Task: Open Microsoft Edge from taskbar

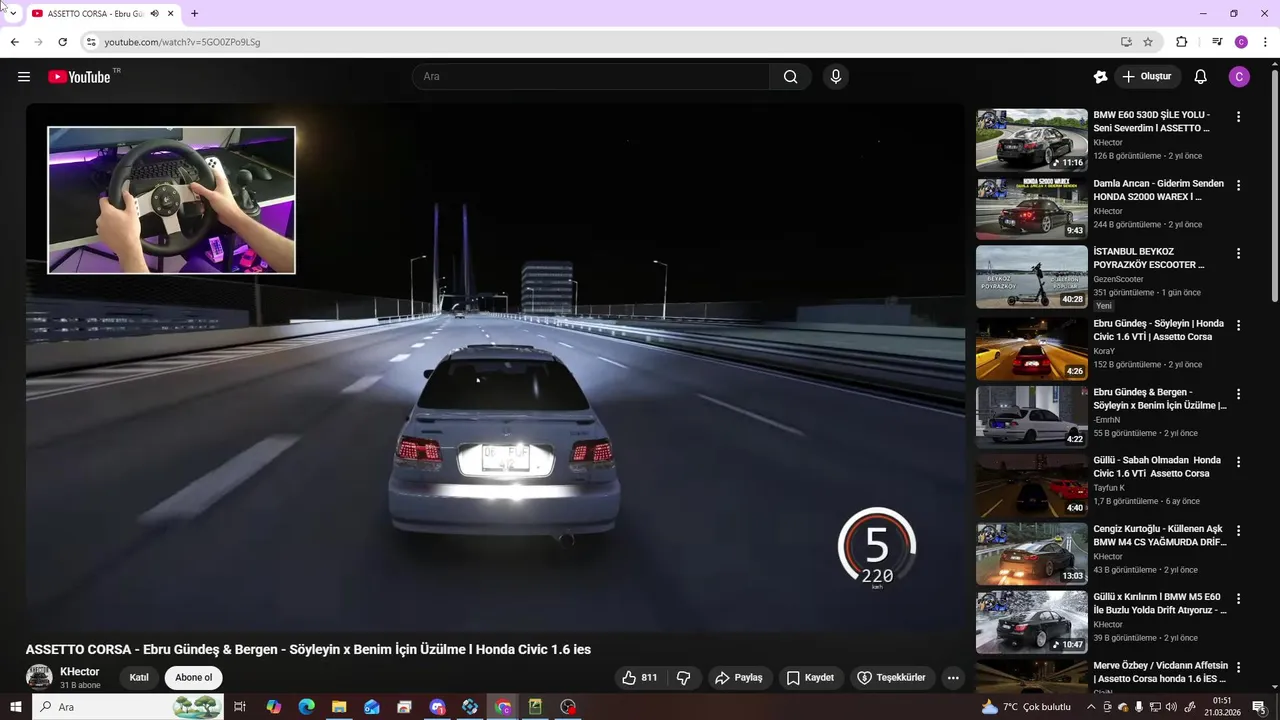Action: coord(307,707)
